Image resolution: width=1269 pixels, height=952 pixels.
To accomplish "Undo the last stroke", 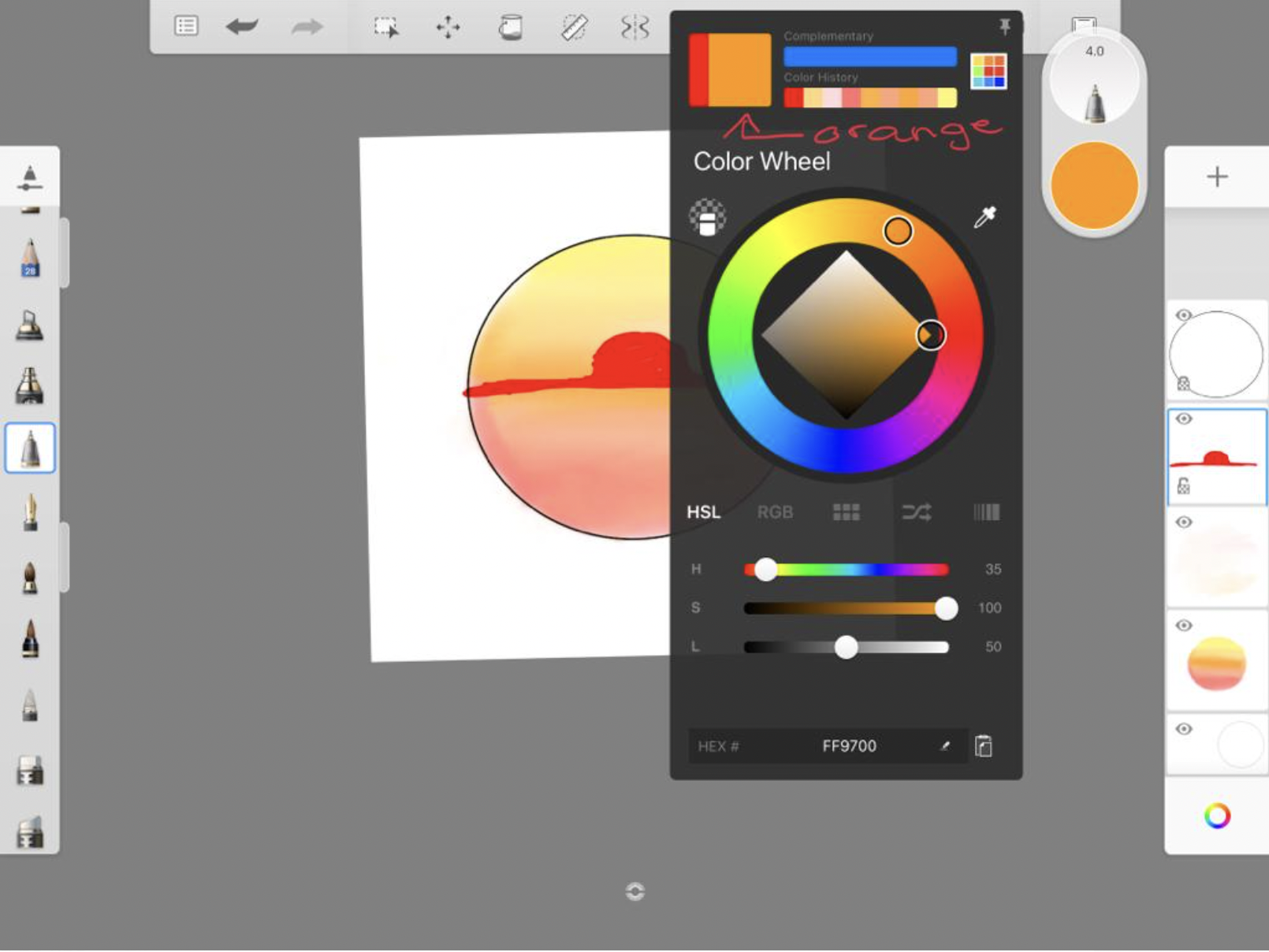I will coord(242,27).
